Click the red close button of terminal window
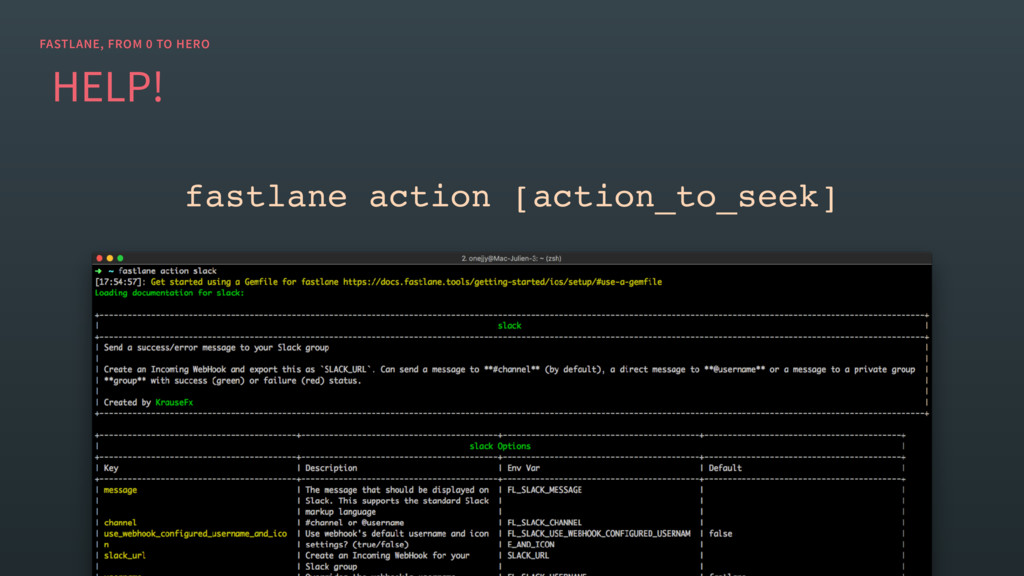This screenshot has width=1024, height=576. 99,259
